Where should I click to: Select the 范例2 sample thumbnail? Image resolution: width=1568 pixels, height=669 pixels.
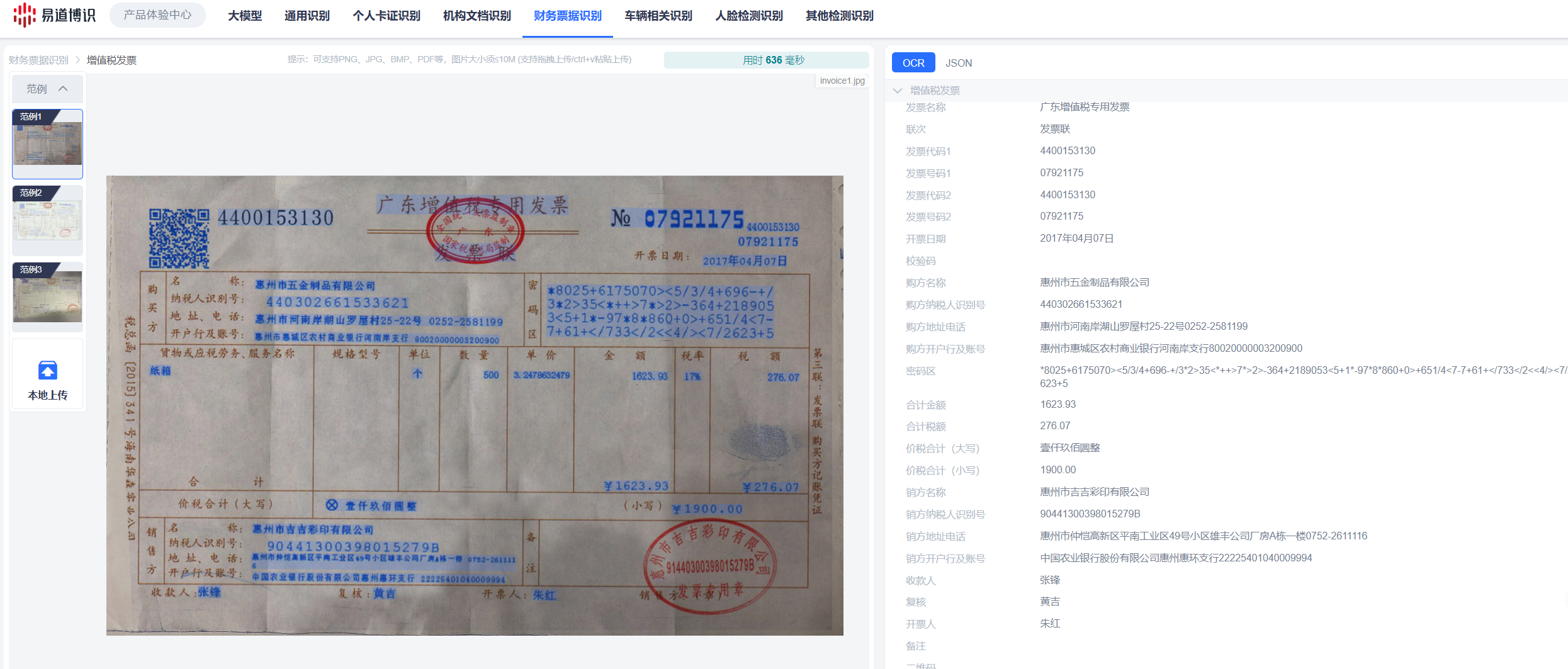pyautogui.click(x=48, y=220)
